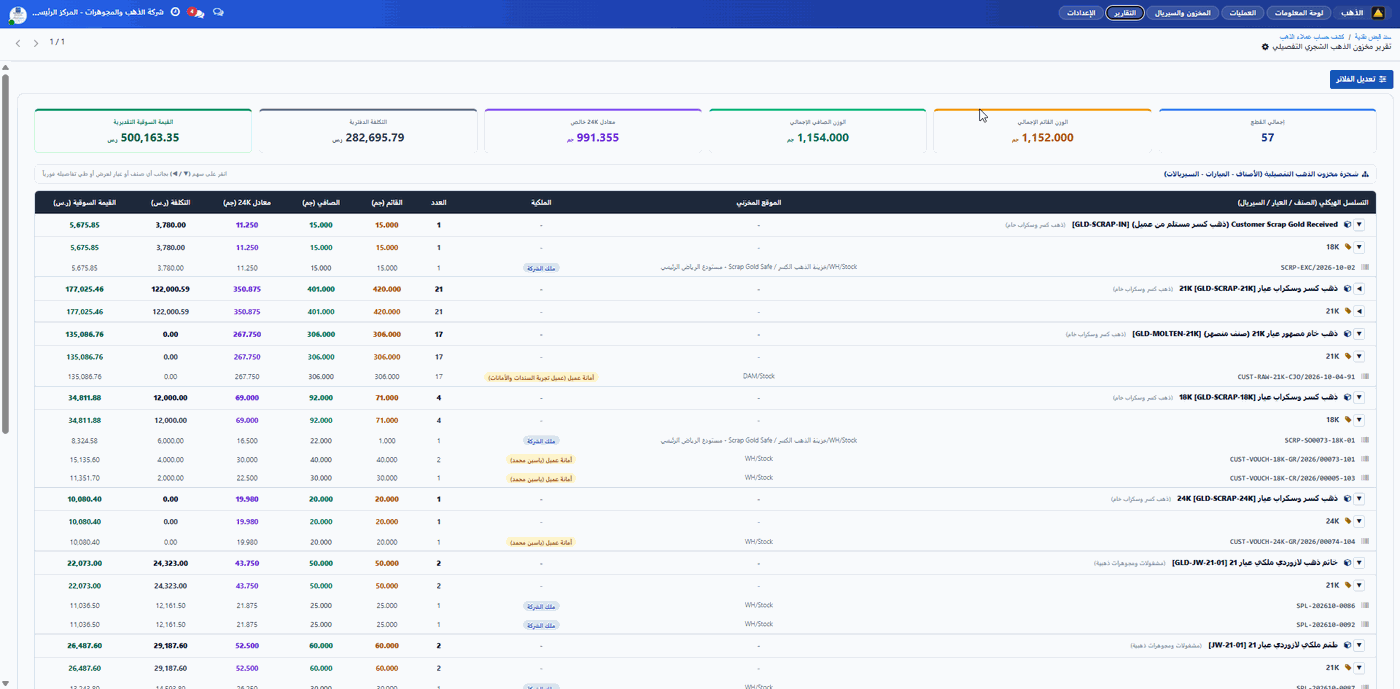Collapse the Customer Scrap Gold Received row
Viewport: 1400px width, 689px height.
pos(1359,225)
